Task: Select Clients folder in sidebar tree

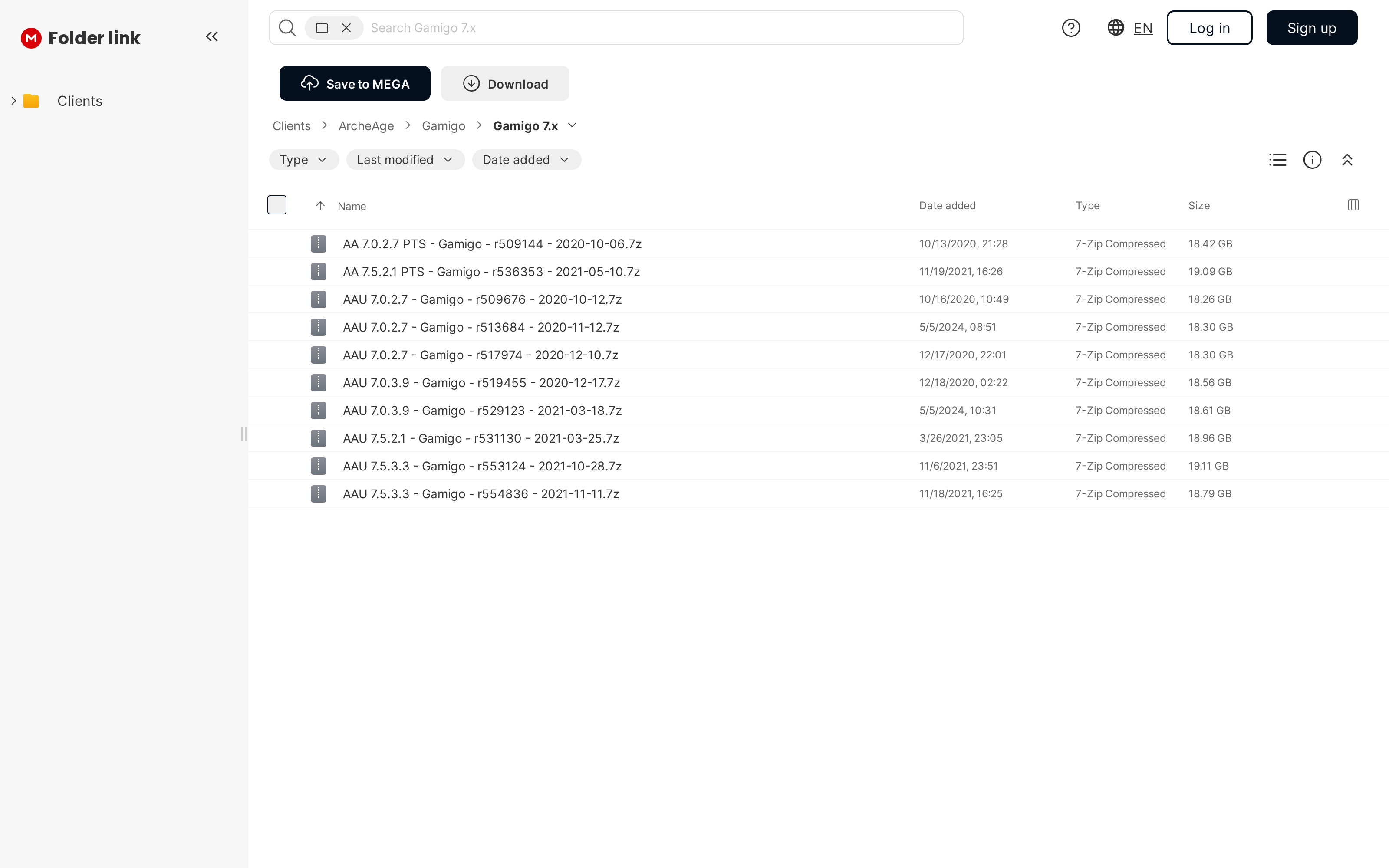Action: (80, 101)
